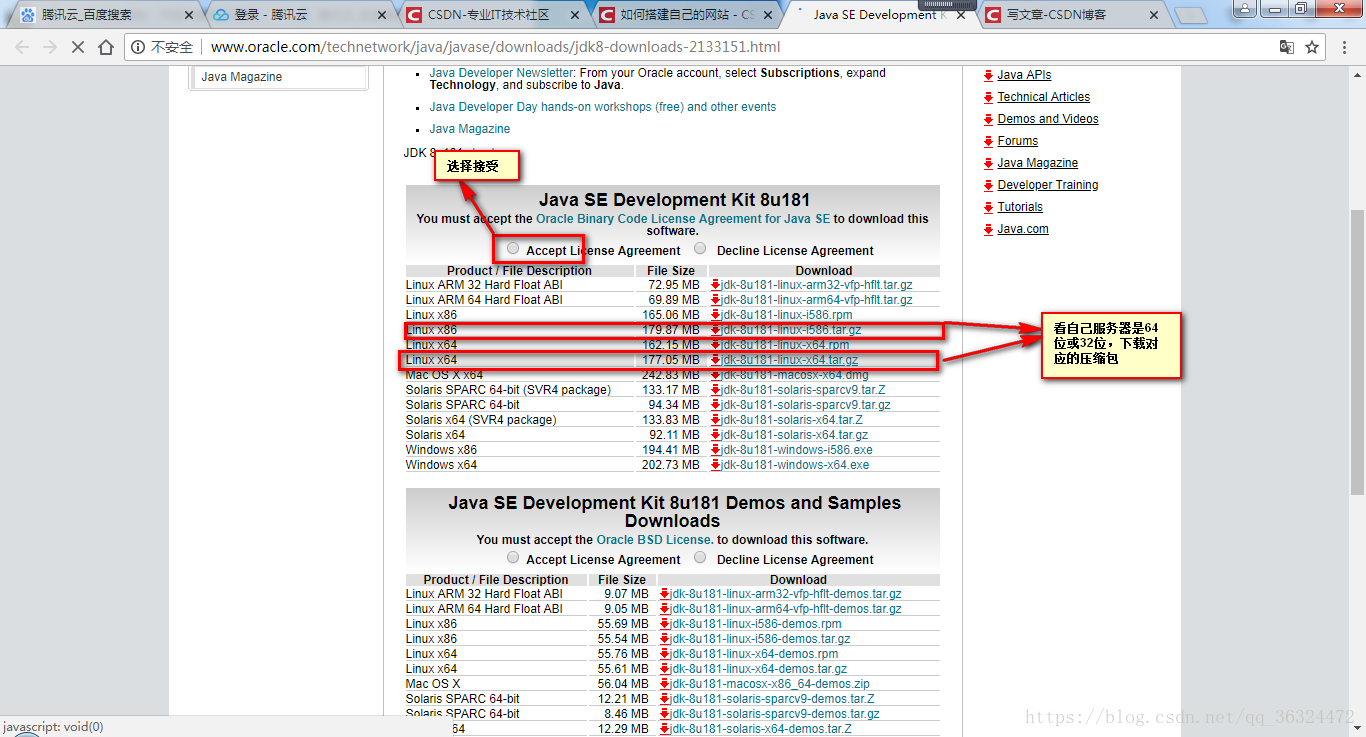
Task: Download jdk-8u181-linux-x64.tar.gz
Action: point(790,360)
